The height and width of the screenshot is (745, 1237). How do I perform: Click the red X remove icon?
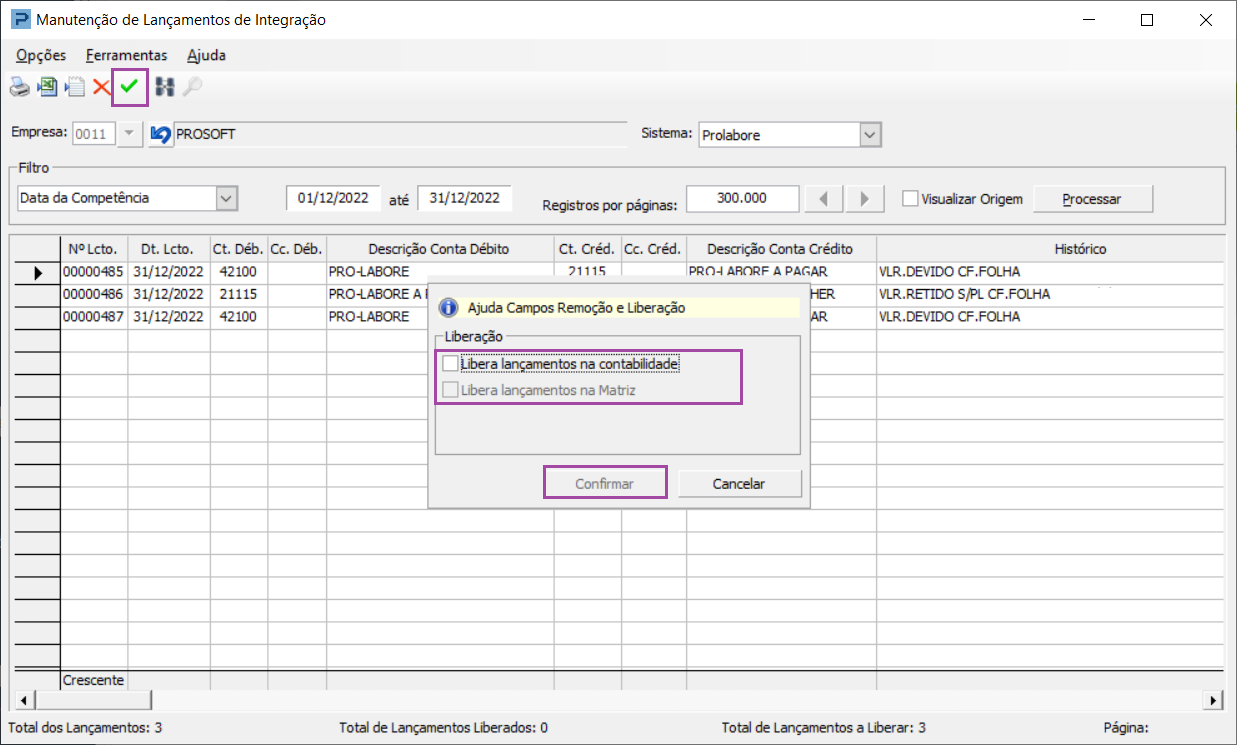pyautogui.click(x=101, y=87)
